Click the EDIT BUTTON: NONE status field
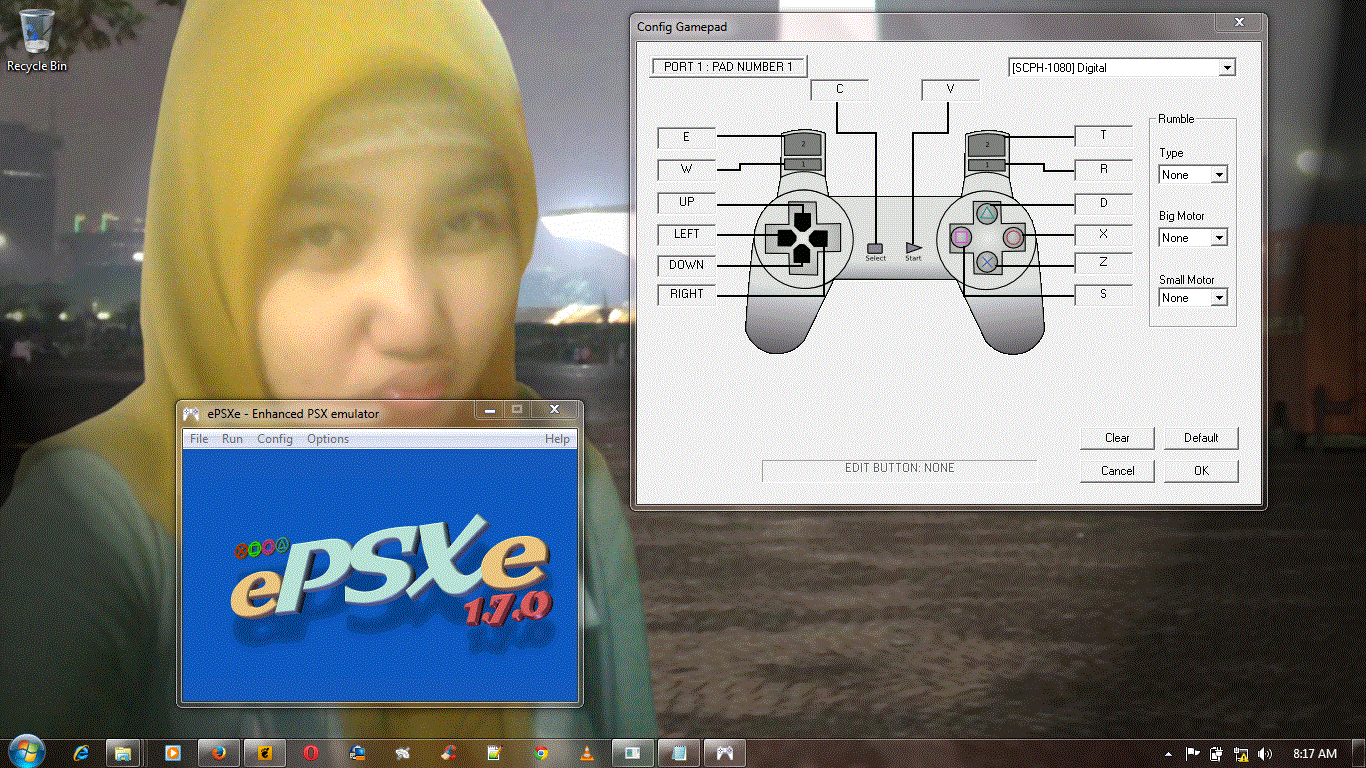This screenshot has width=1366, height=768. [x=899, y=469]
